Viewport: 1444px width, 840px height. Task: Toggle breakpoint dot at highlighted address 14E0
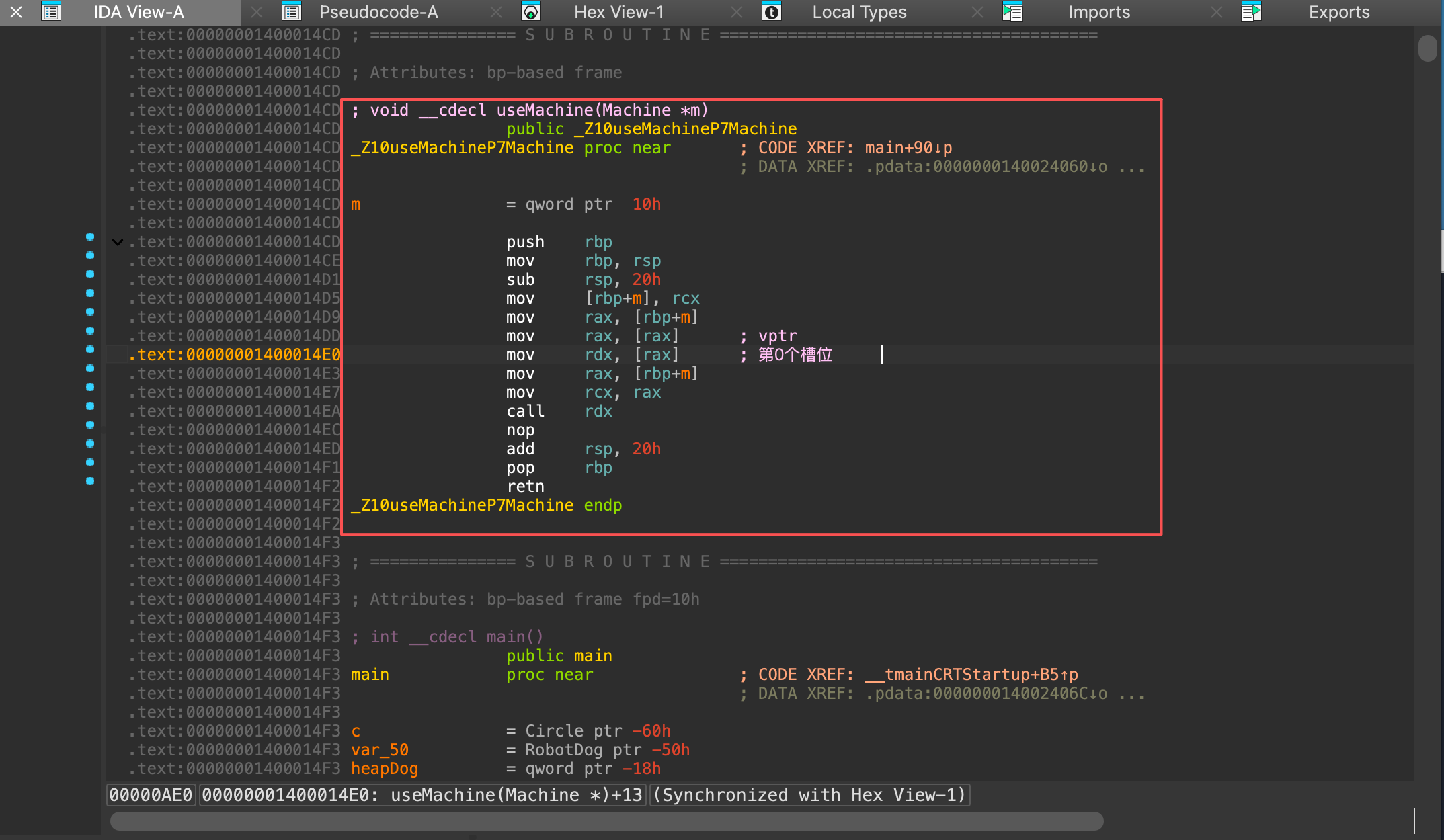pyautogui.click(x=90, y=349)
